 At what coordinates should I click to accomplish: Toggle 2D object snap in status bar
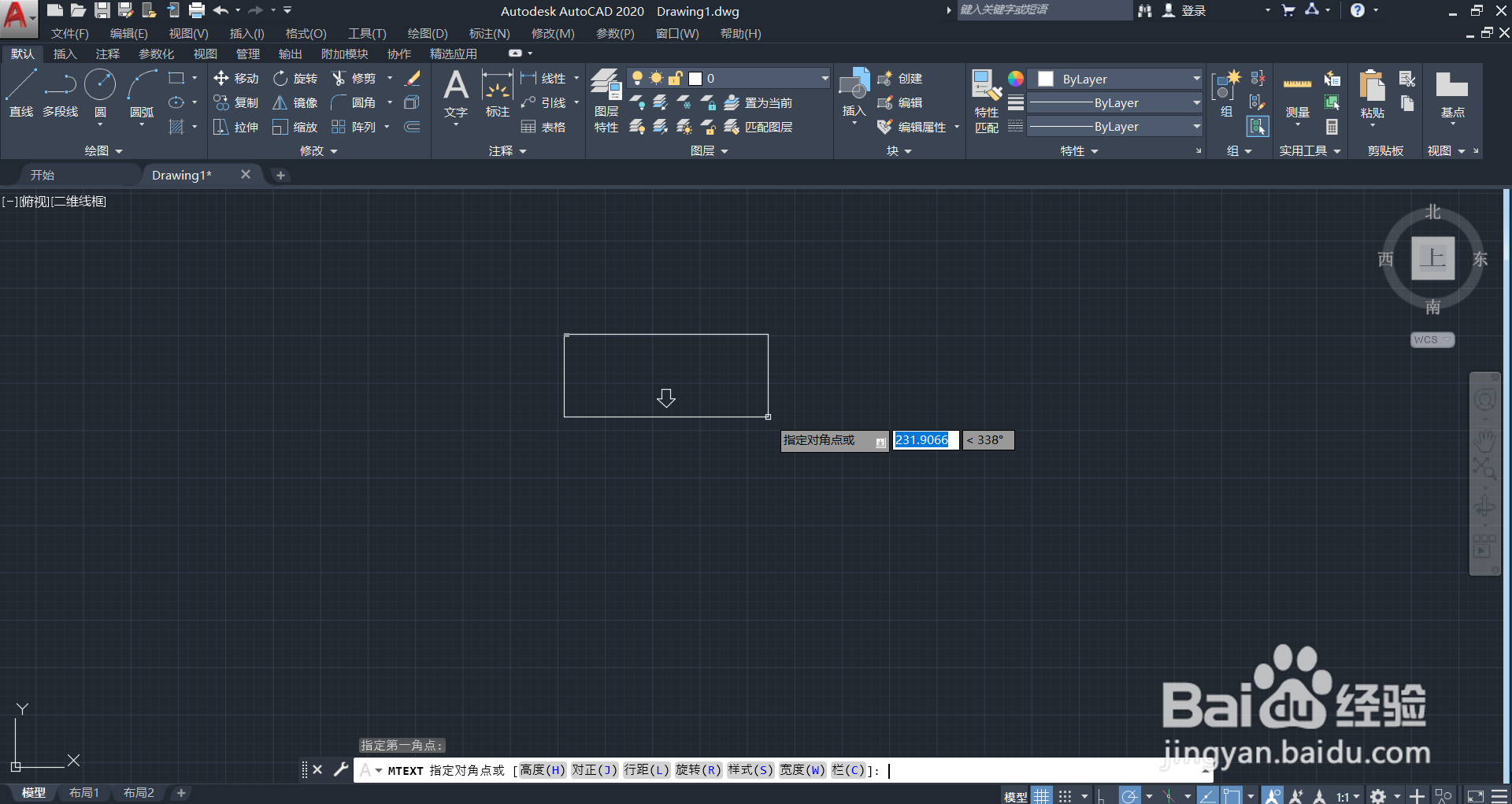click(1231, 796)
